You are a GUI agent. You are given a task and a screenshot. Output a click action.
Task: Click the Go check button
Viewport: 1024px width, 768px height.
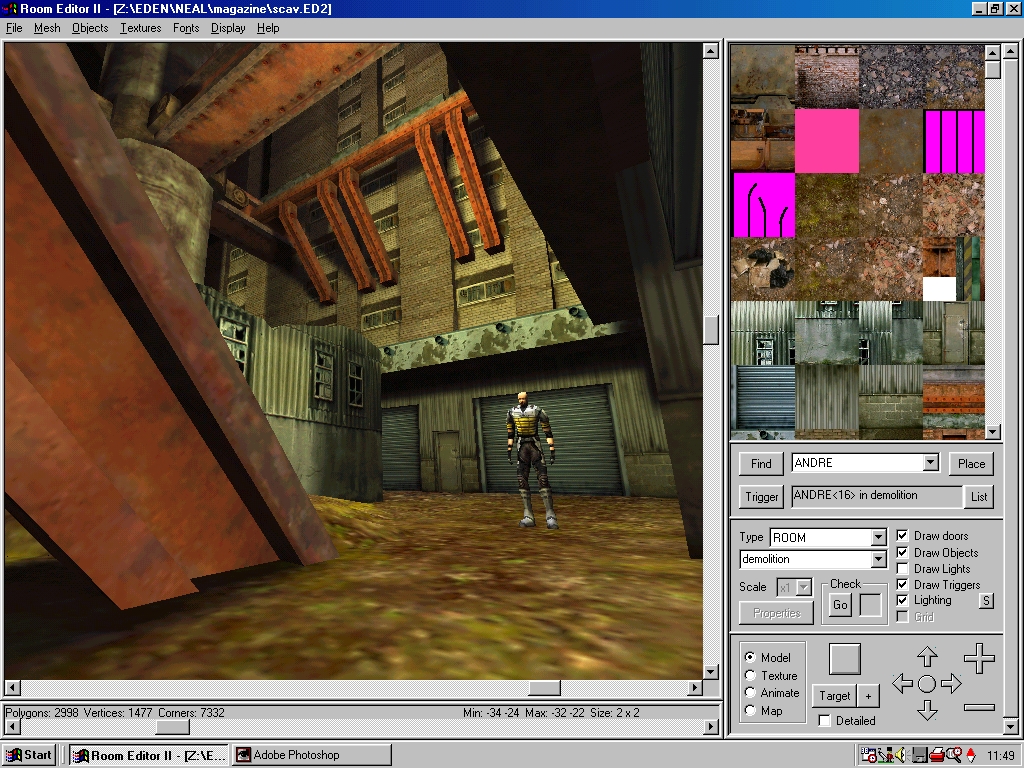(840, 605)
